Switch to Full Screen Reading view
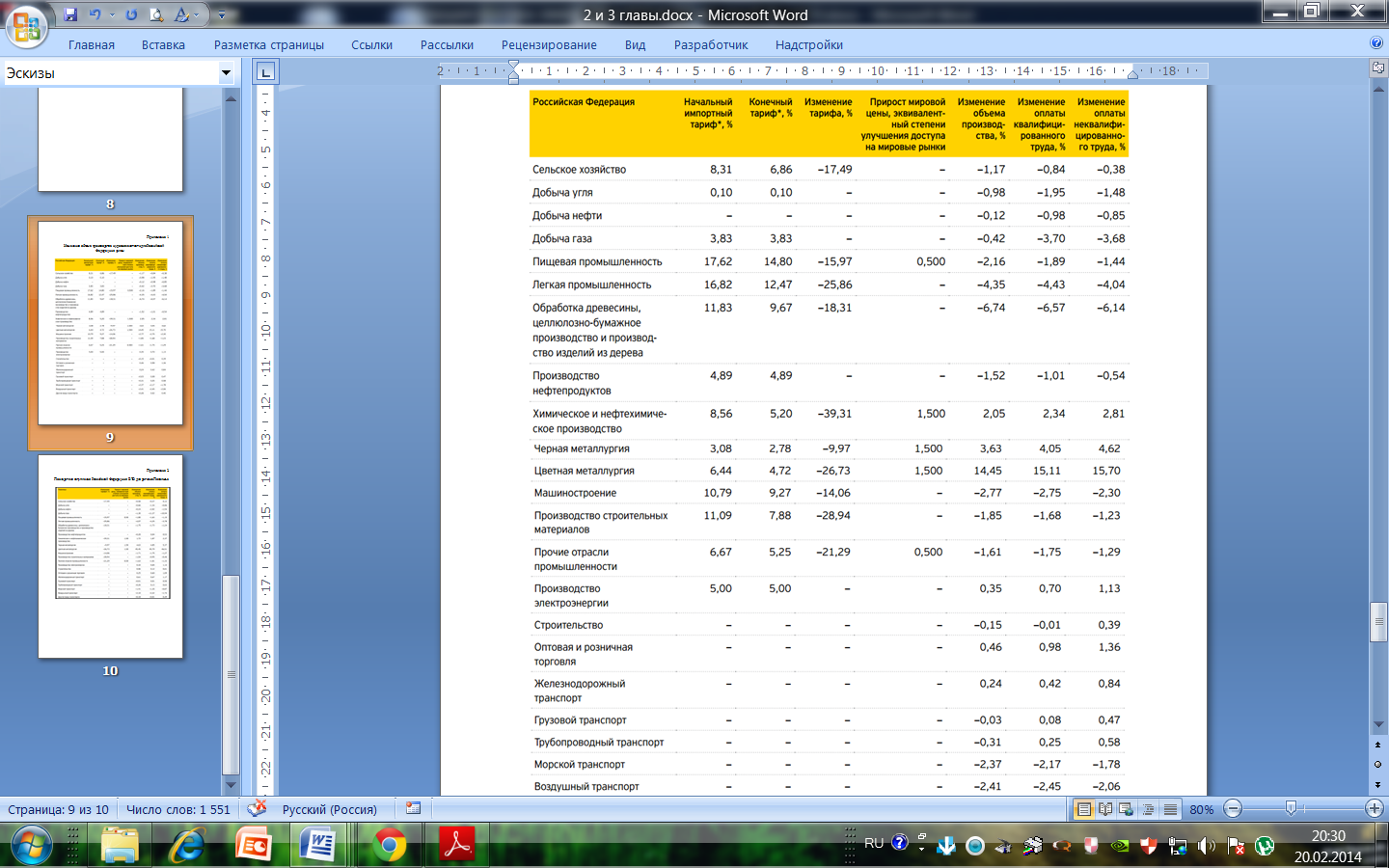1389x868 pixels. [1105, 809]
